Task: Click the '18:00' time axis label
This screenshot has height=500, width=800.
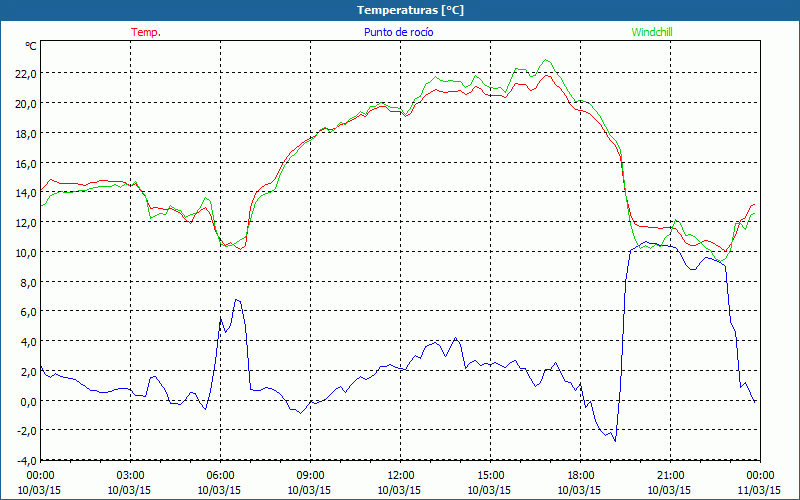Action: [580, 476]
